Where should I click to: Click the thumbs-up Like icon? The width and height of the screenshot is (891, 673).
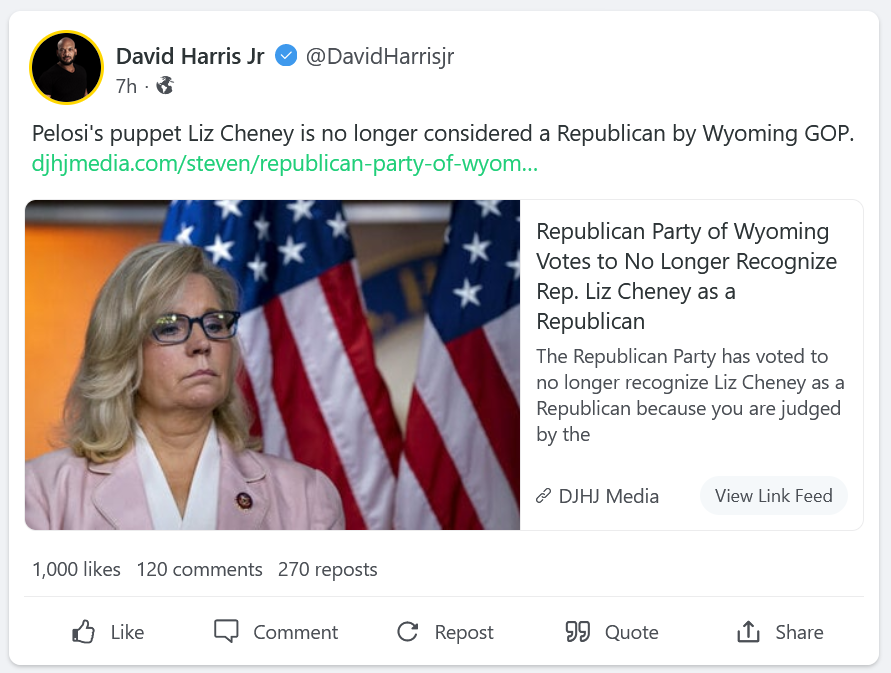click(84, 632)
